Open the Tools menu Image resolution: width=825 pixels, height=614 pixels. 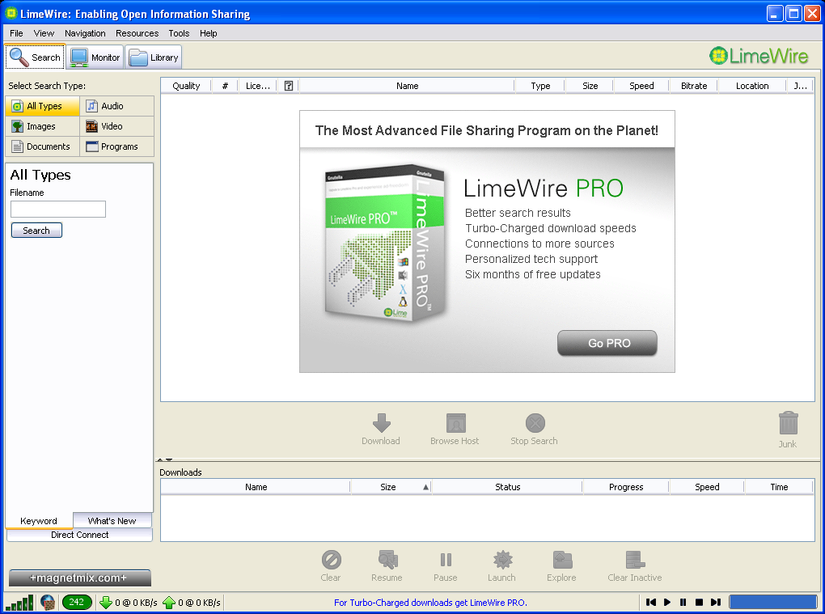(x=179, y=33)
